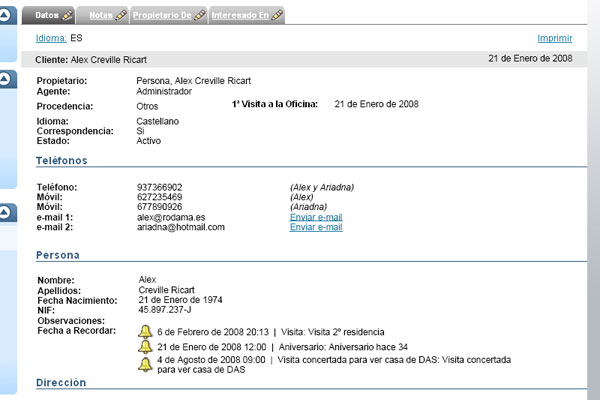Click the pencil icon on Interesado En tab
The height and width of the screenshot is (400, 600).
point(276,16)
